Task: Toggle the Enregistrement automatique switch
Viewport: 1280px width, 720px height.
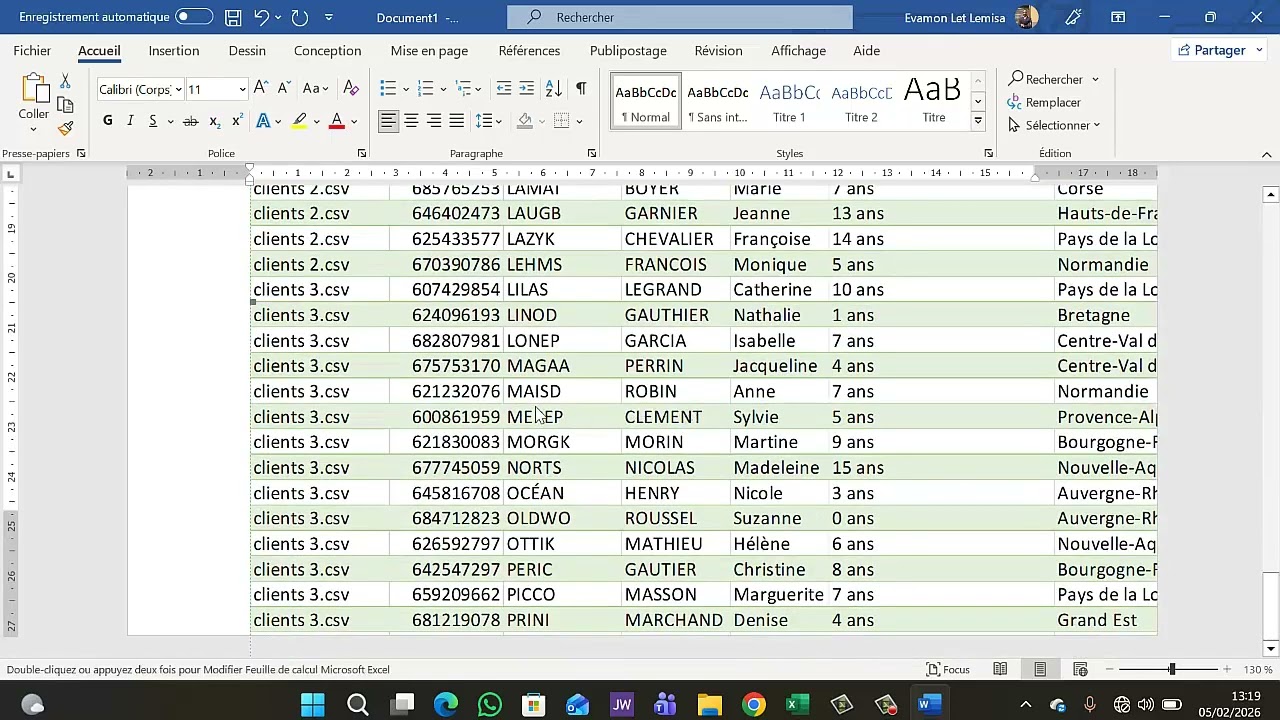Action: [194, 17]
